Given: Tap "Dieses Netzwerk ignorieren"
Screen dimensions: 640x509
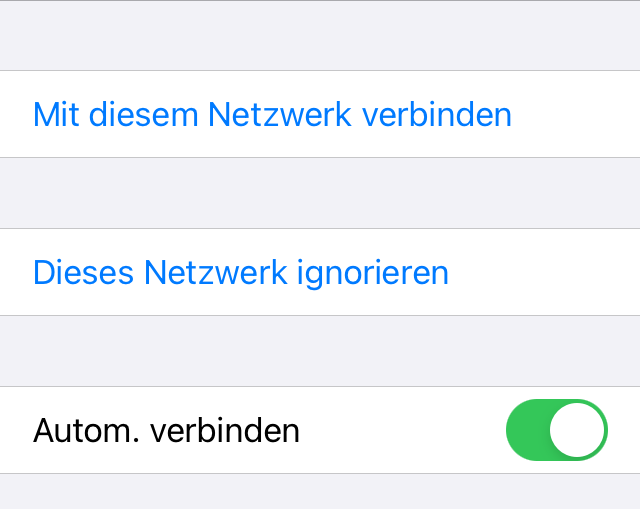Looking at the screenshot, I should tap(240, 272).
